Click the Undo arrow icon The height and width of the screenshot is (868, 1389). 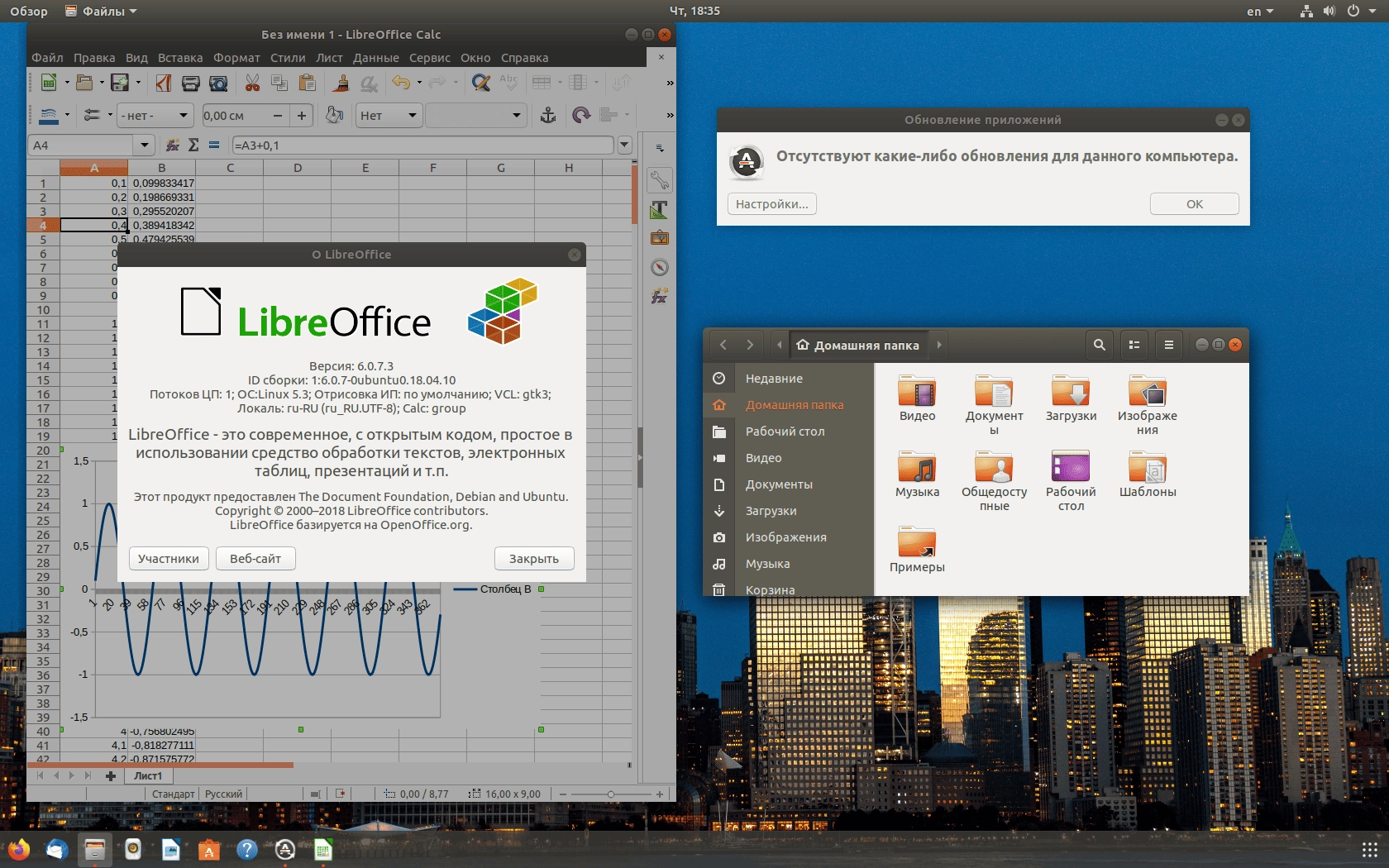[x=401, y=82]
